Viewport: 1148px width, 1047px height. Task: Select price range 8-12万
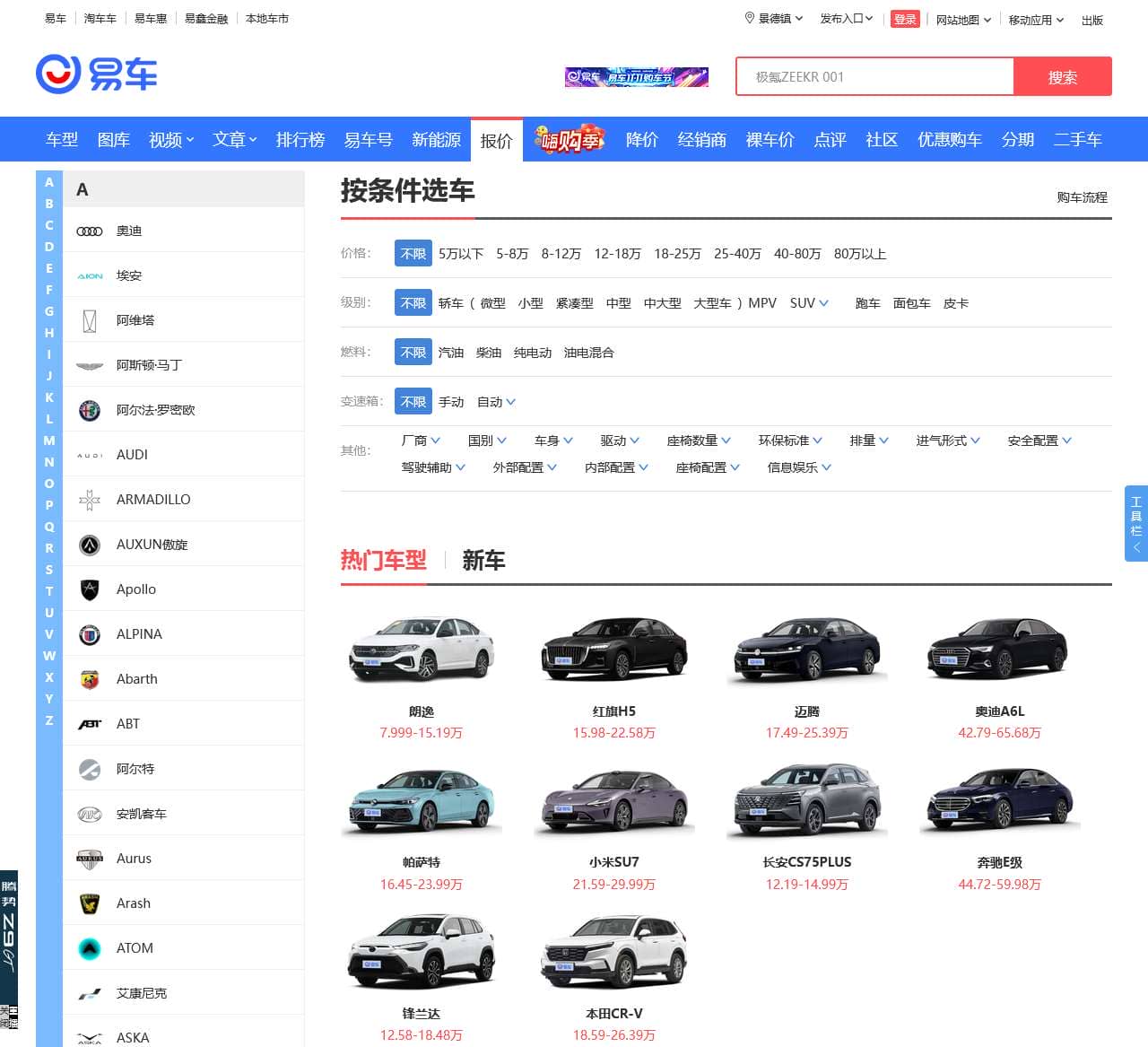point(561,254)
